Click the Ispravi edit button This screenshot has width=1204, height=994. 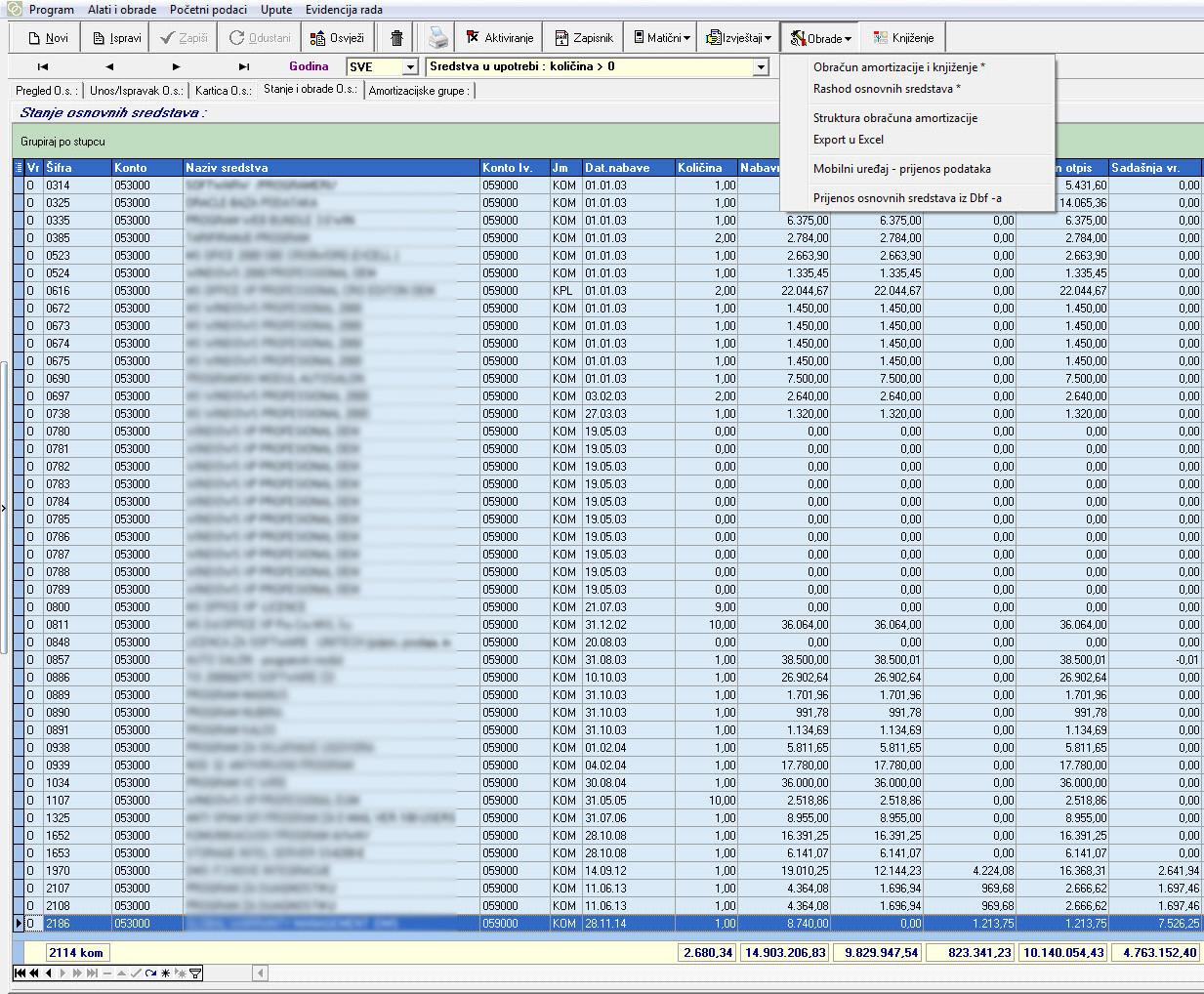point(117,38)
